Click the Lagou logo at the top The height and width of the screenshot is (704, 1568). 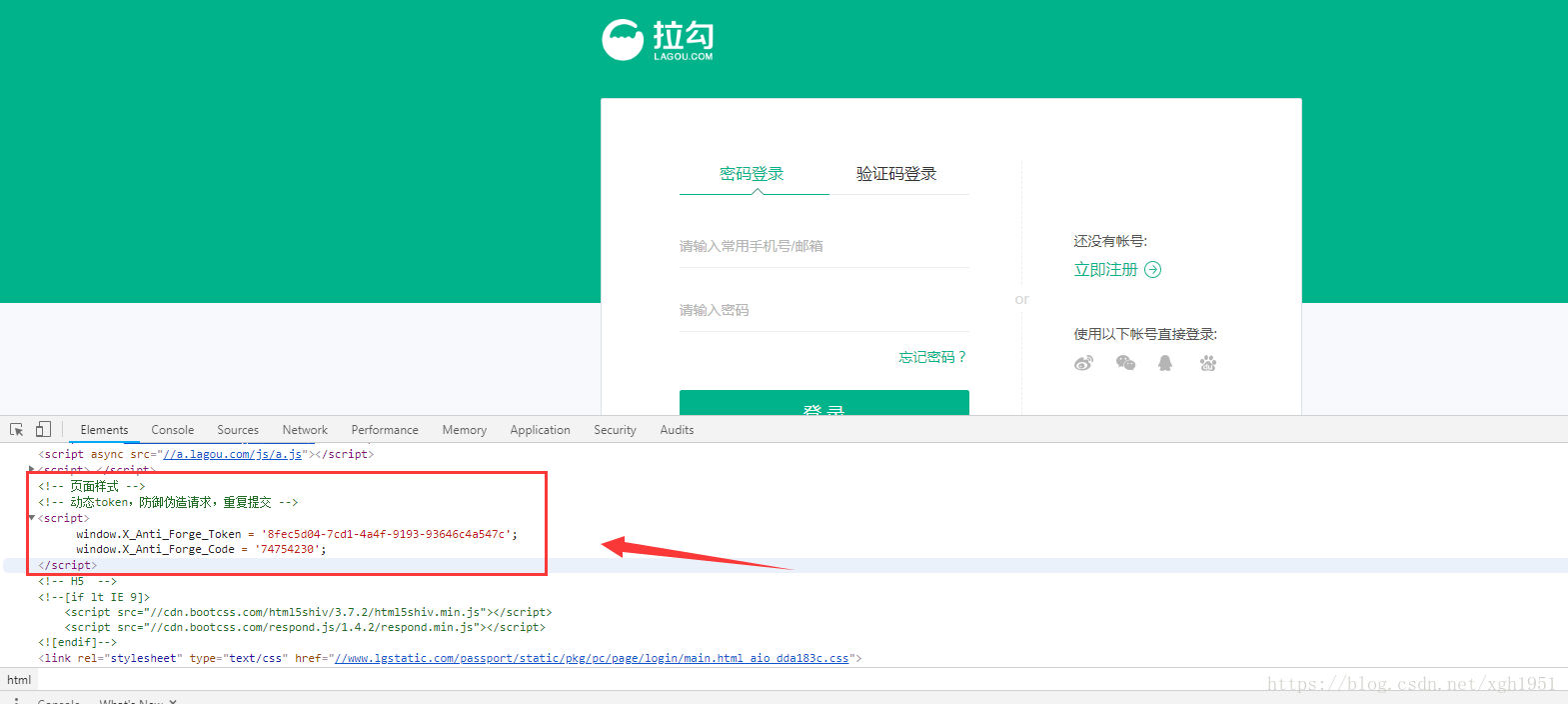tap(658, 40)
